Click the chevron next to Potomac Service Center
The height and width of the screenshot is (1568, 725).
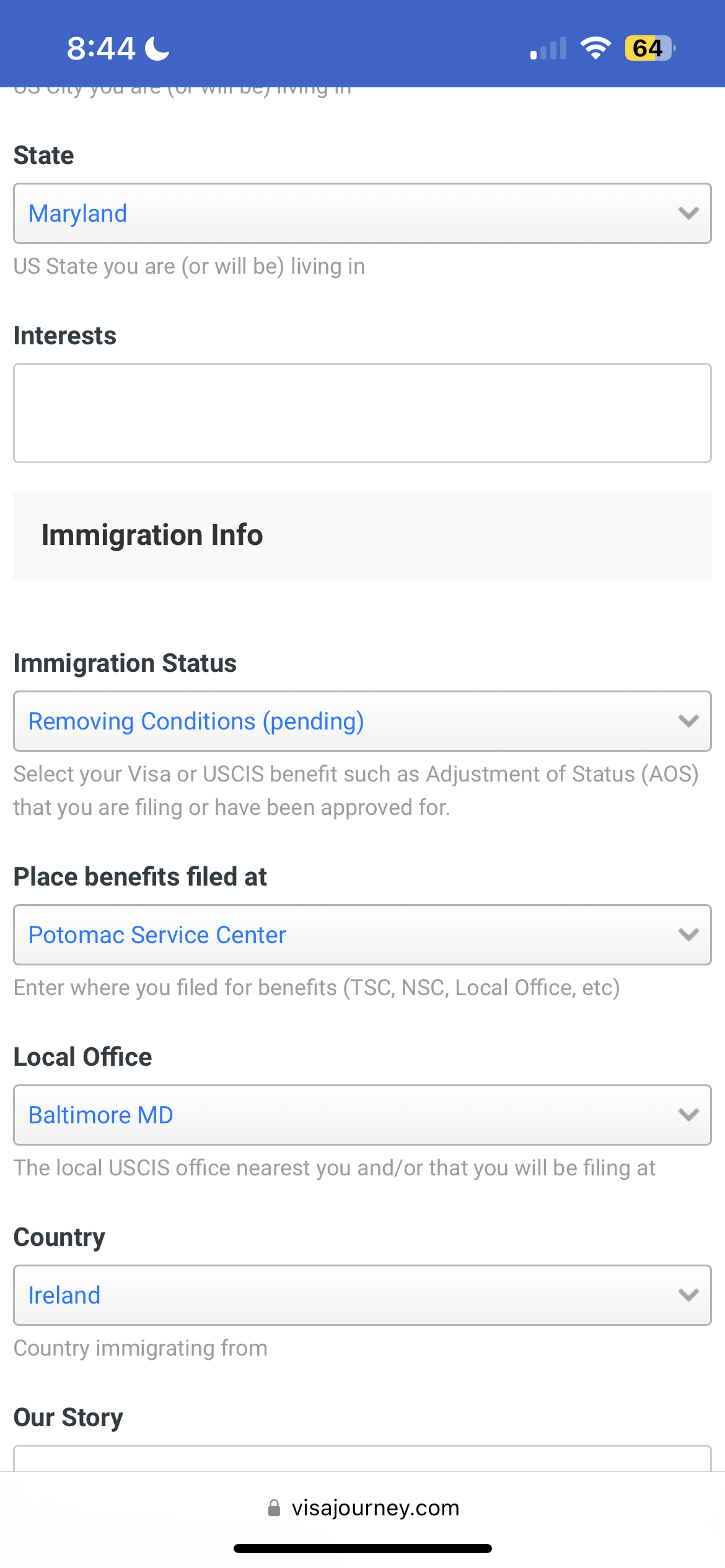tap(688, 934)
